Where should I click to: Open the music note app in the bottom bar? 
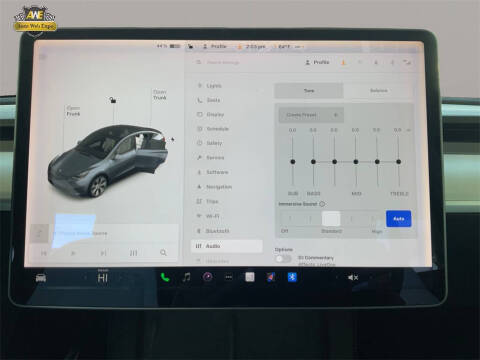[x=186, y=277]
